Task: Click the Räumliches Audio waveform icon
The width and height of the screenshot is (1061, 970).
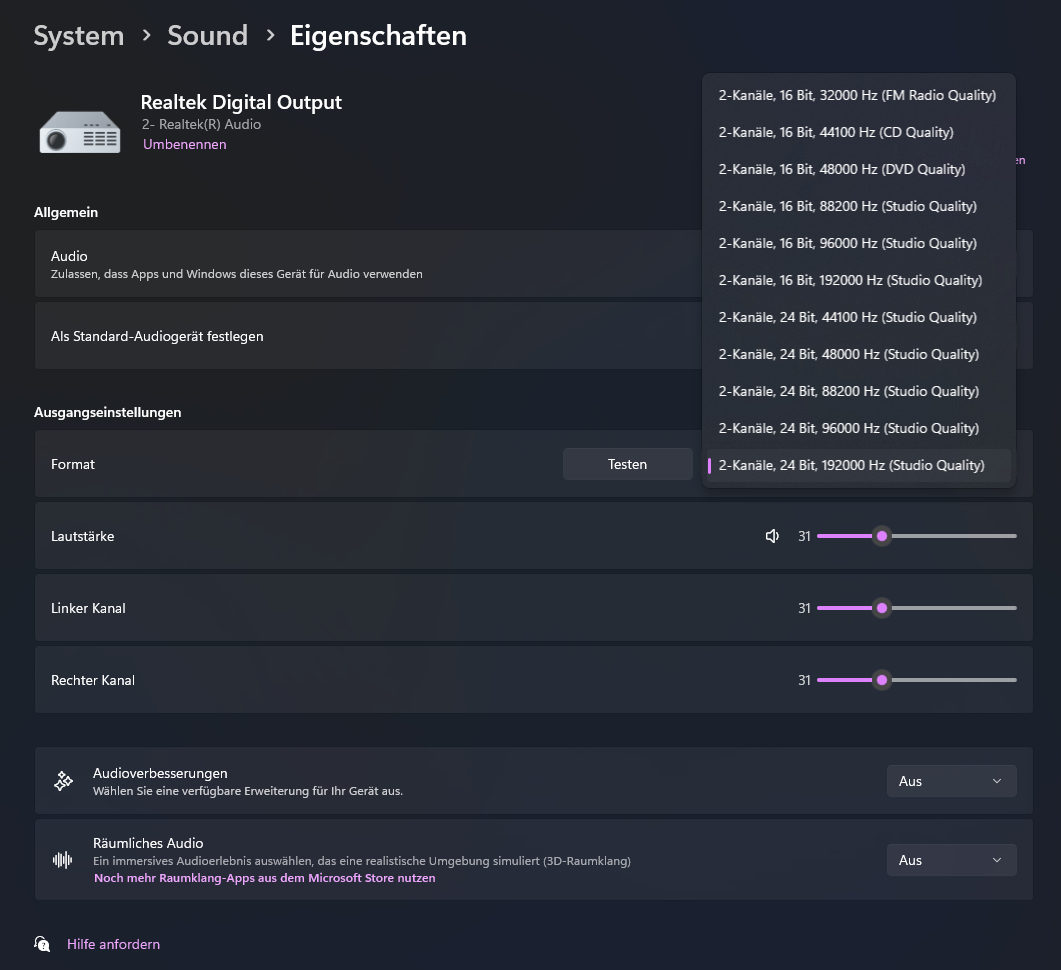Action: [63, 860]
